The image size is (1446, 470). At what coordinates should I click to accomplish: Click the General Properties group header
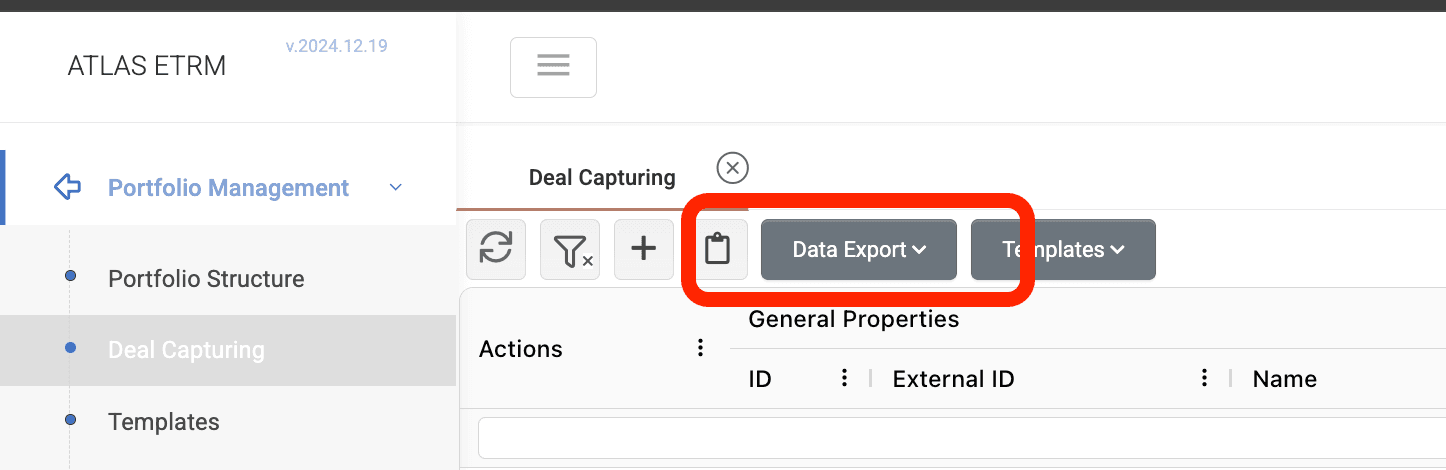tap(854, 319)
